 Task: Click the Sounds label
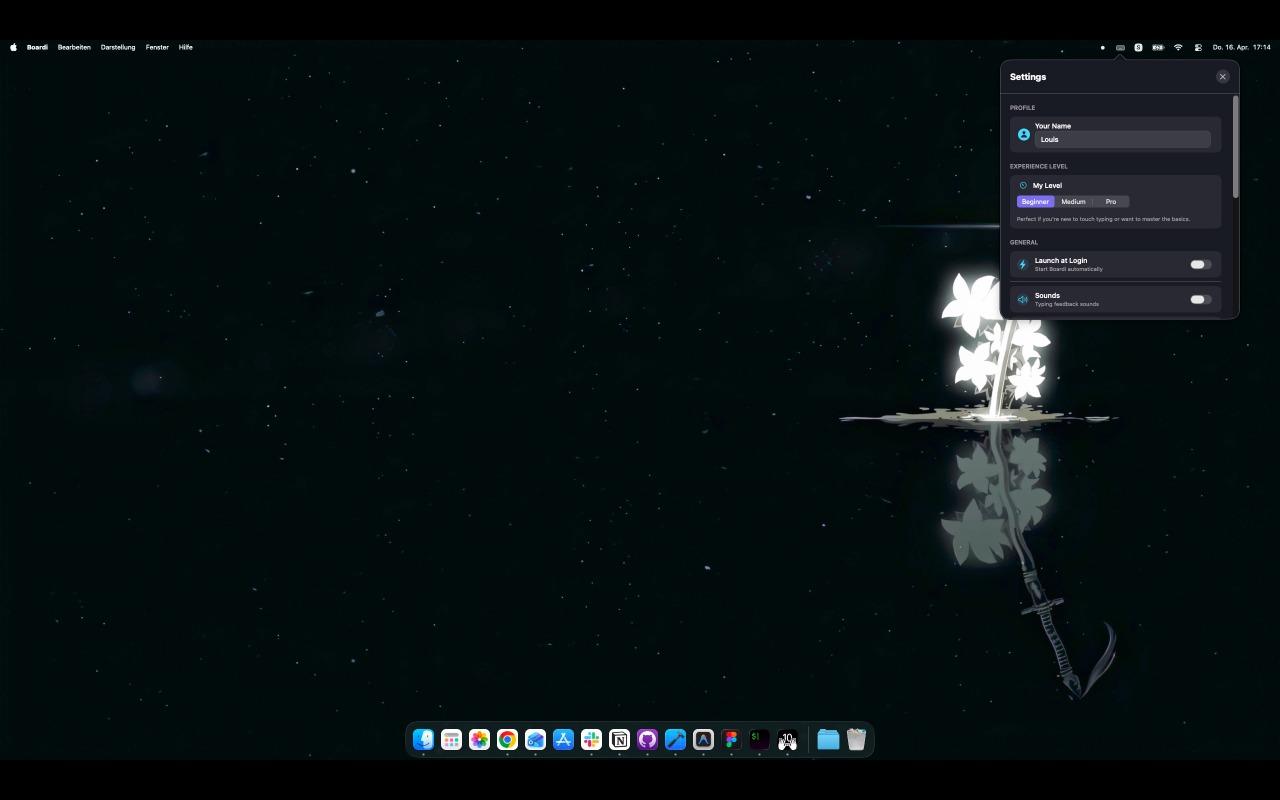click(x=1047, y=295)
